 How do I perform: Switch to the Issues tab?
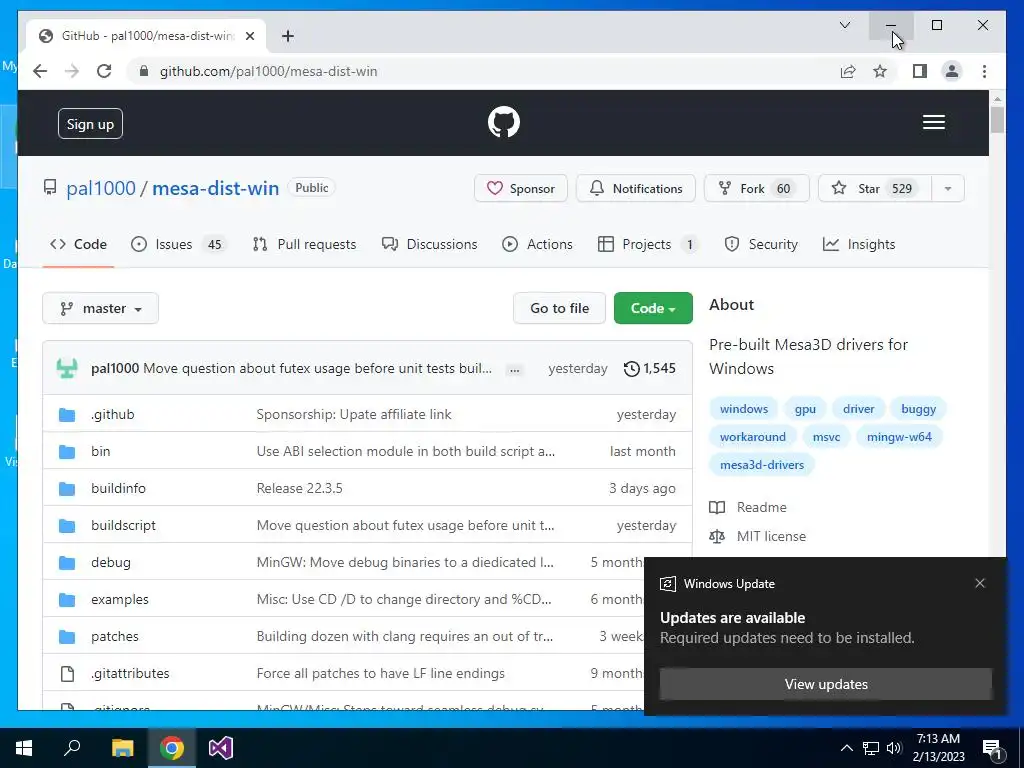coord(179,244)
